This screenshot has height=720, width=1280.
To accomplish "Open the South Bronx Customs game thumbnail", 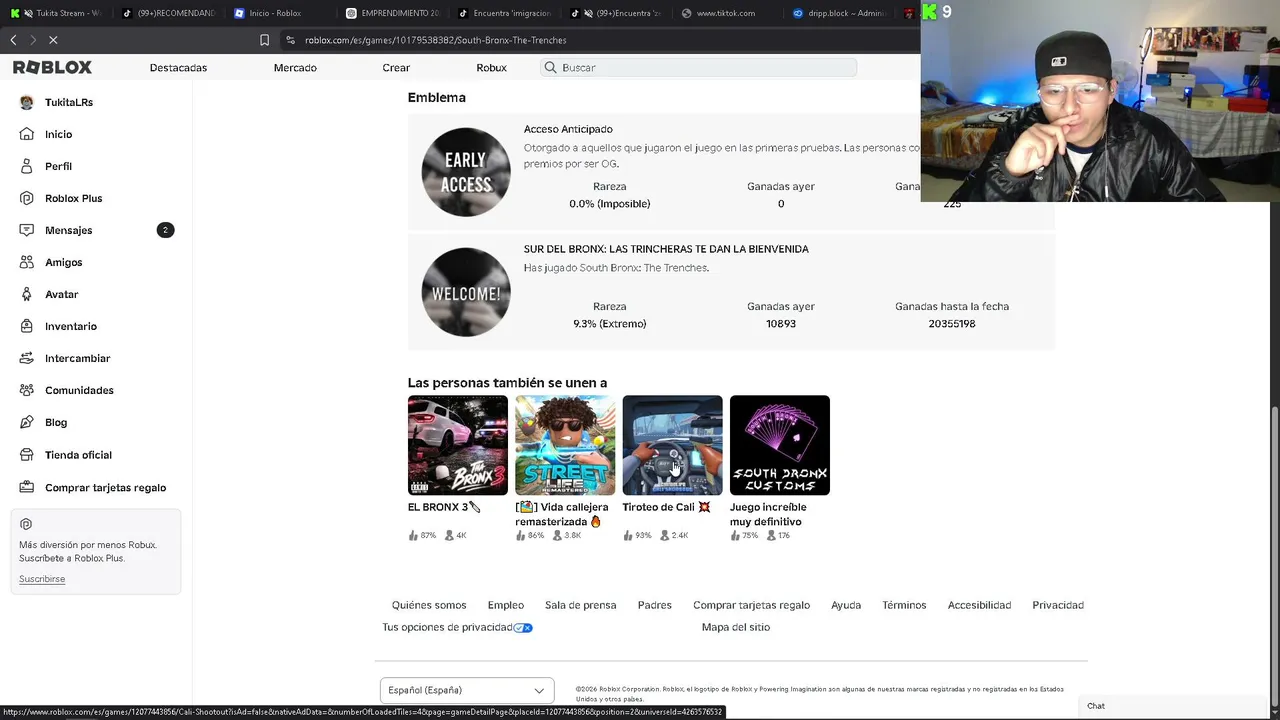I will pos(780,445).
